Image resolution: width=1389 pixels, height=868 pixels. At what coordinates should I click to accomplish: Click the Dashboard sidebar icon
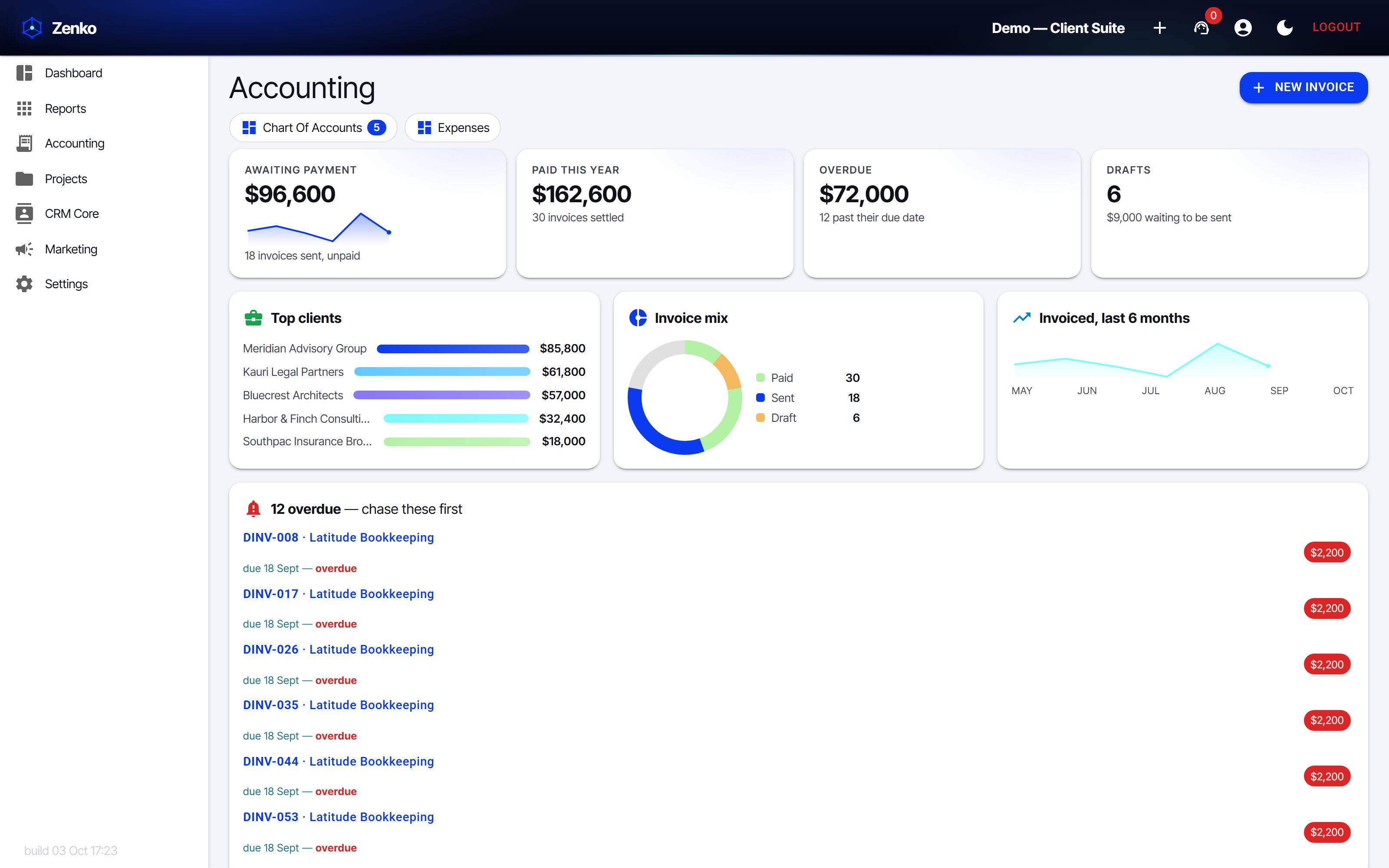[24, 73]
